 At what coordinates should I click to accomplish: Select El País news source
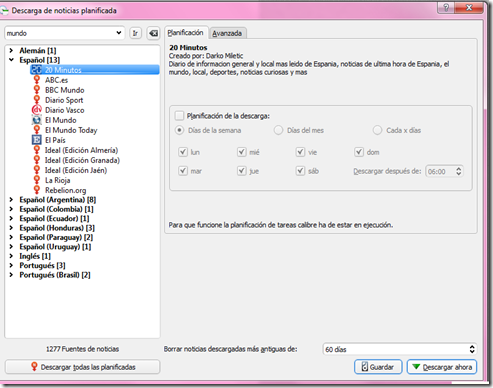[55, 140]
